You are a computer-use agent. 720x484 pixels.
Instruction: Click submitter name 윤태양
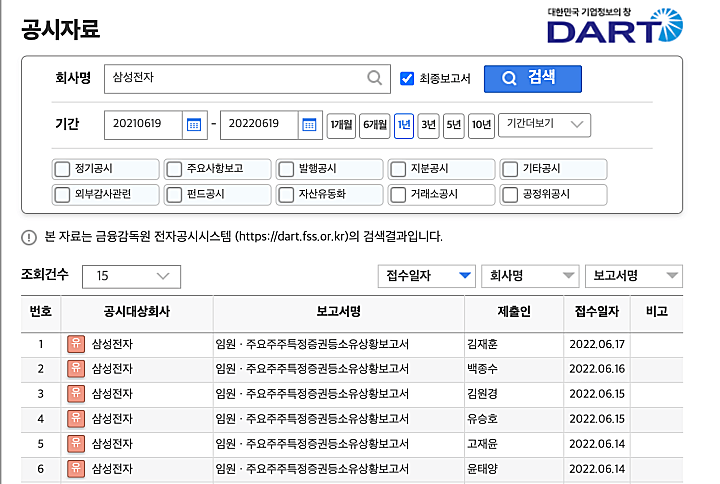point(482,469)
